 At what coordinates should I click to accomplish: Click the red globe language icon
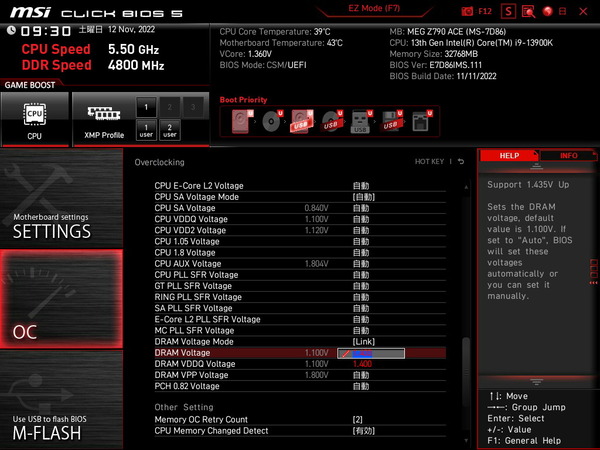[x=547, y=11]
